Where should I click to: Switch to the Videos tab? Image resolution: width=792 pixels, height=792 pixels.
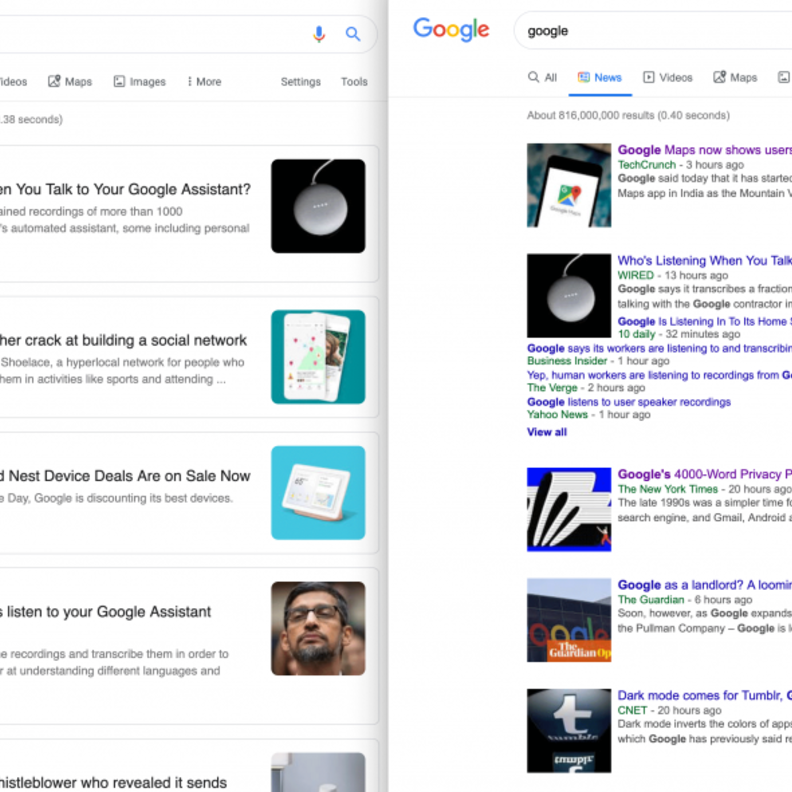tap(667, 78)
